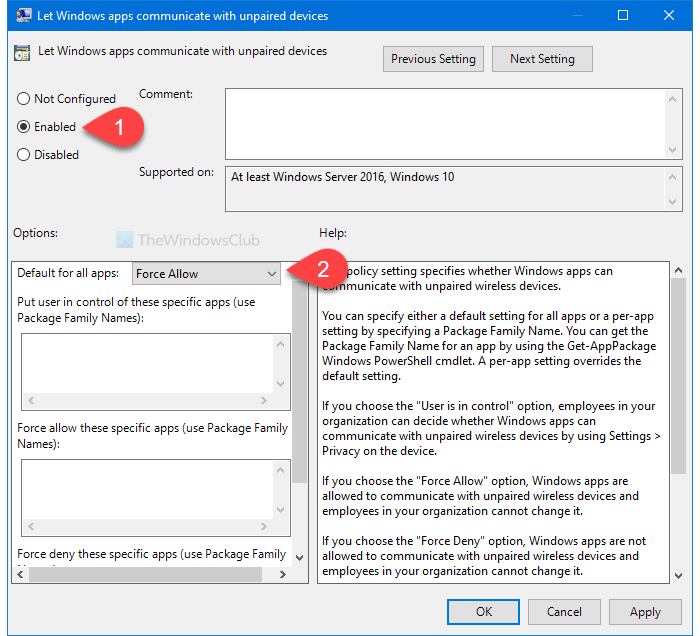Click the Options pane horizontal scroll right arrow
The image size is (700, 636).
tap(283, 574)
